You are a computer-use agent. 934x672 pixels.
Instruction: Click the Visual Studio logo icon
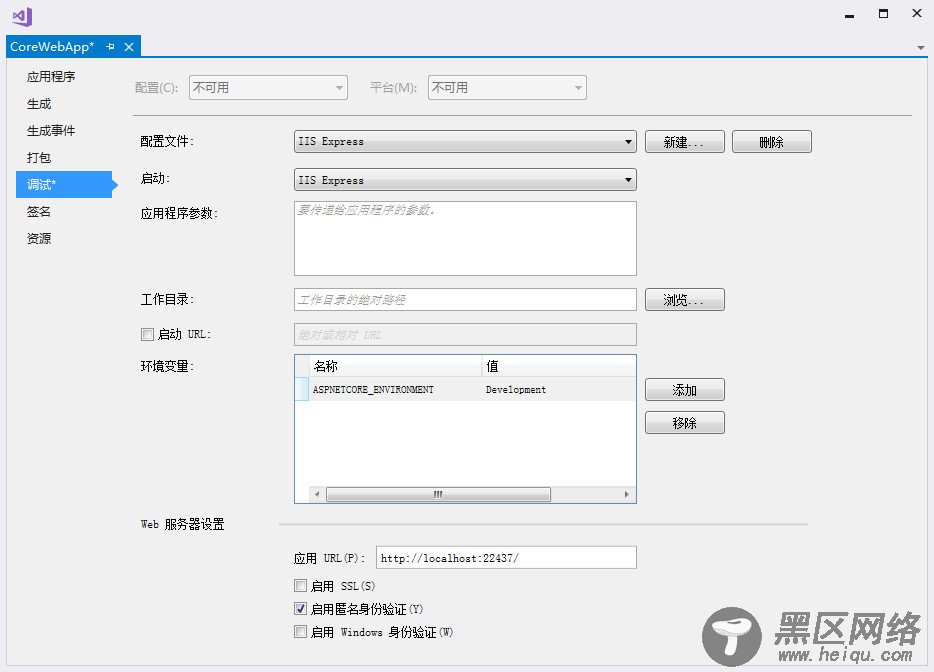tap(23, 17)
